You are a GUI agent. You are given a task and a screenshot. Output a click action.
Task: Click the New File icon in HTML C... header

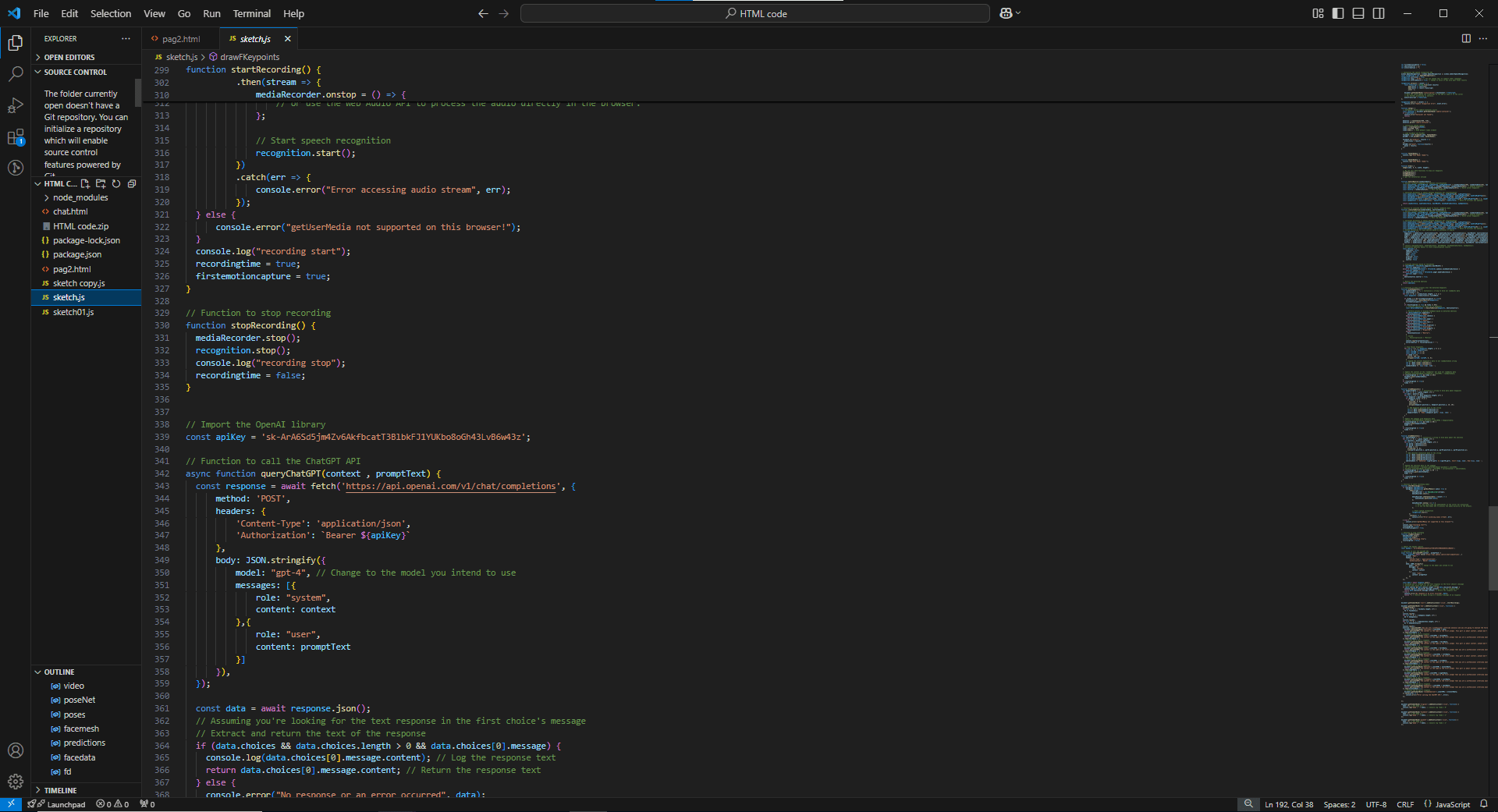point(85,184)
